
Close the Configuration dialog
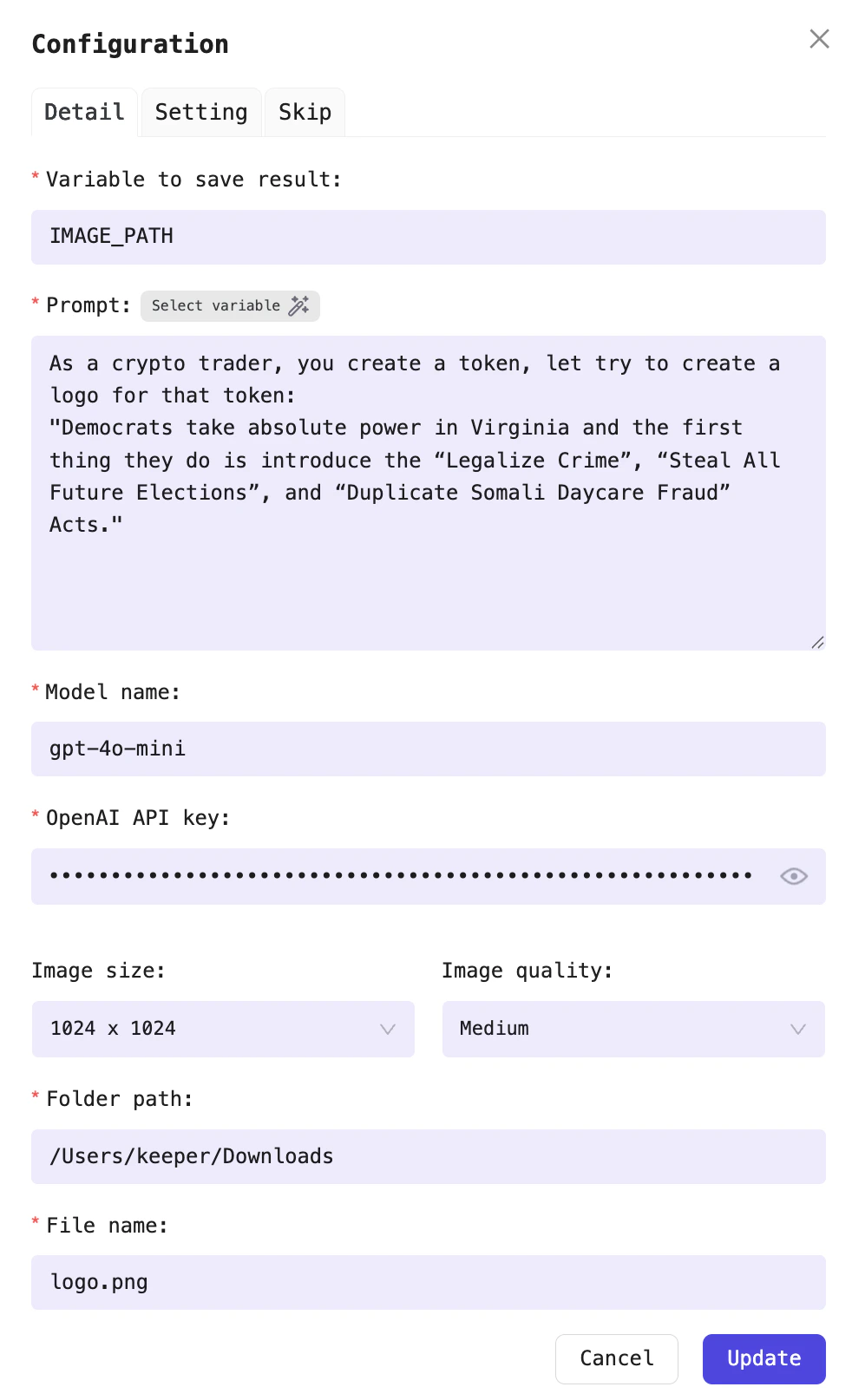818,39
